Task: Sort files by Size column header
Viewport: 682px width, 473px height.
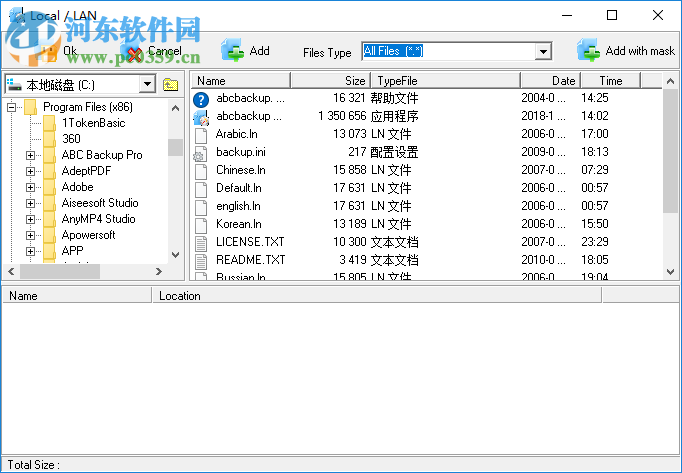Action: tap(331, 81)
